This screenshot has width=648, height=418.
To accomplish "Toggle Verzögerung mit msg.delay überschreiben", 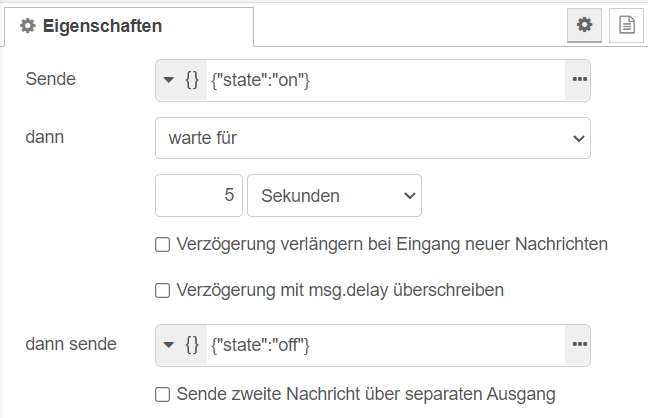I will click(162, 291).
